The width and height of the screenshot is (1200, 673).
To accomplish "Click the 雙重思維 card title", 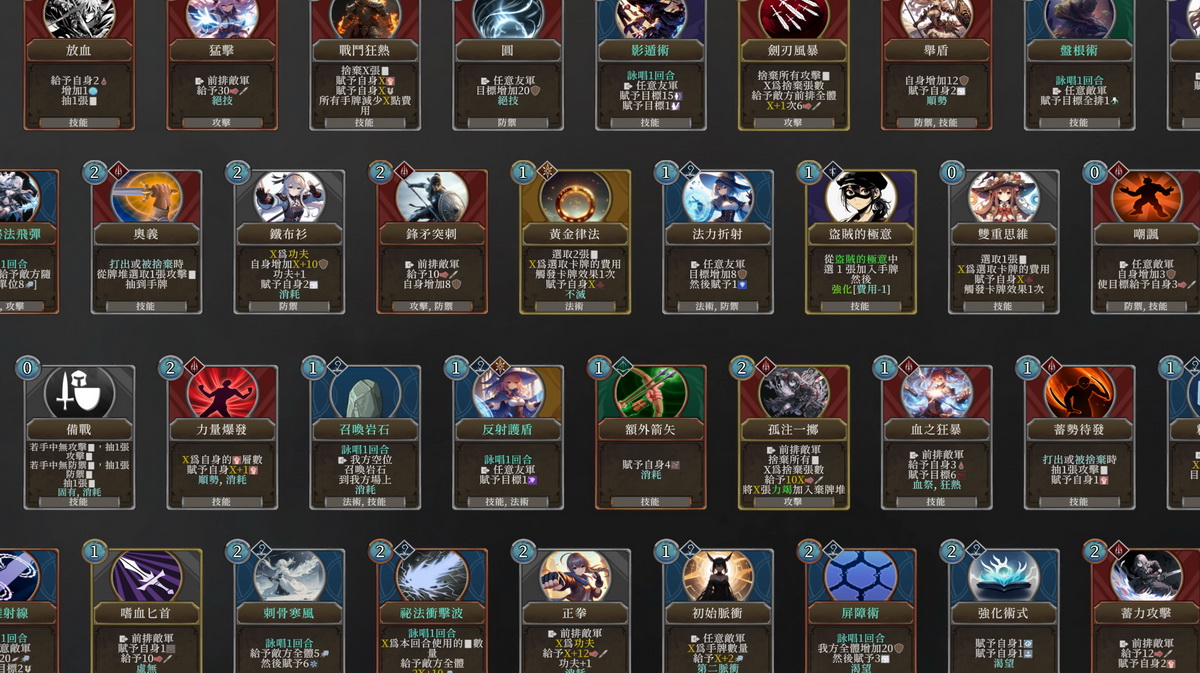I will pos(1003,234).
